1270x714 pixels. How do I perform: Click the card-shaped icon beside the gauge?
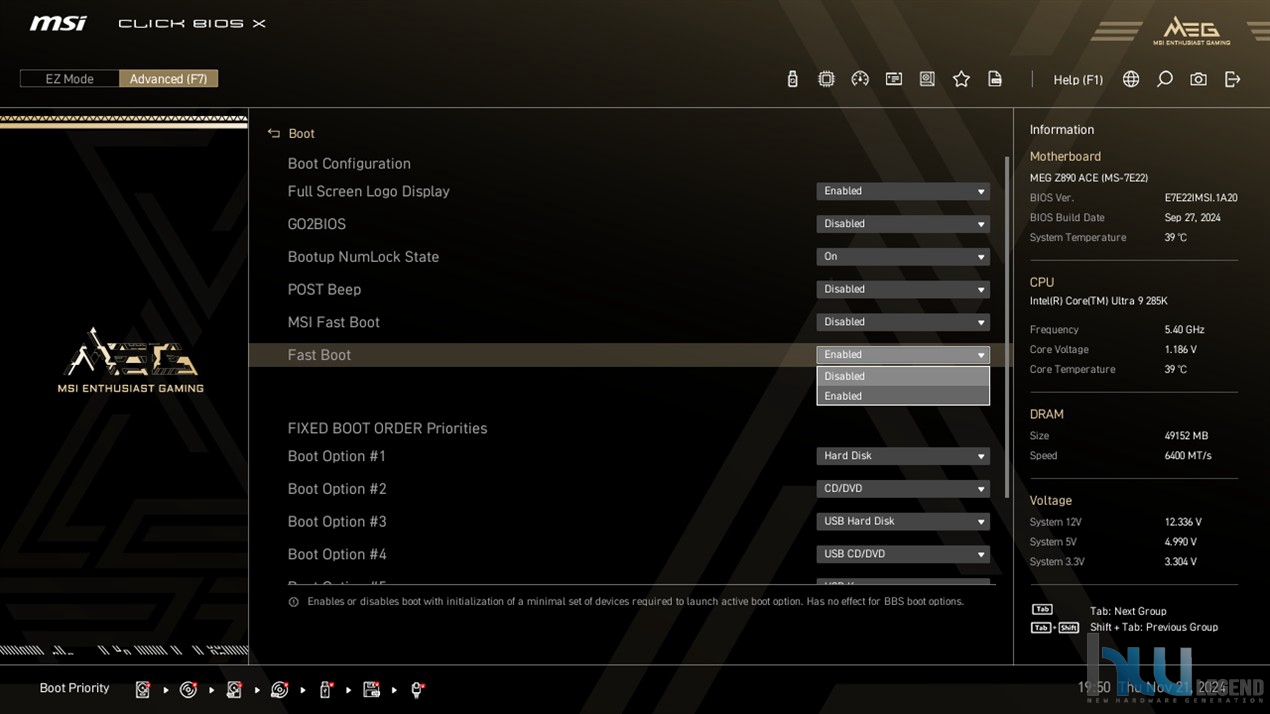[894, 79]
